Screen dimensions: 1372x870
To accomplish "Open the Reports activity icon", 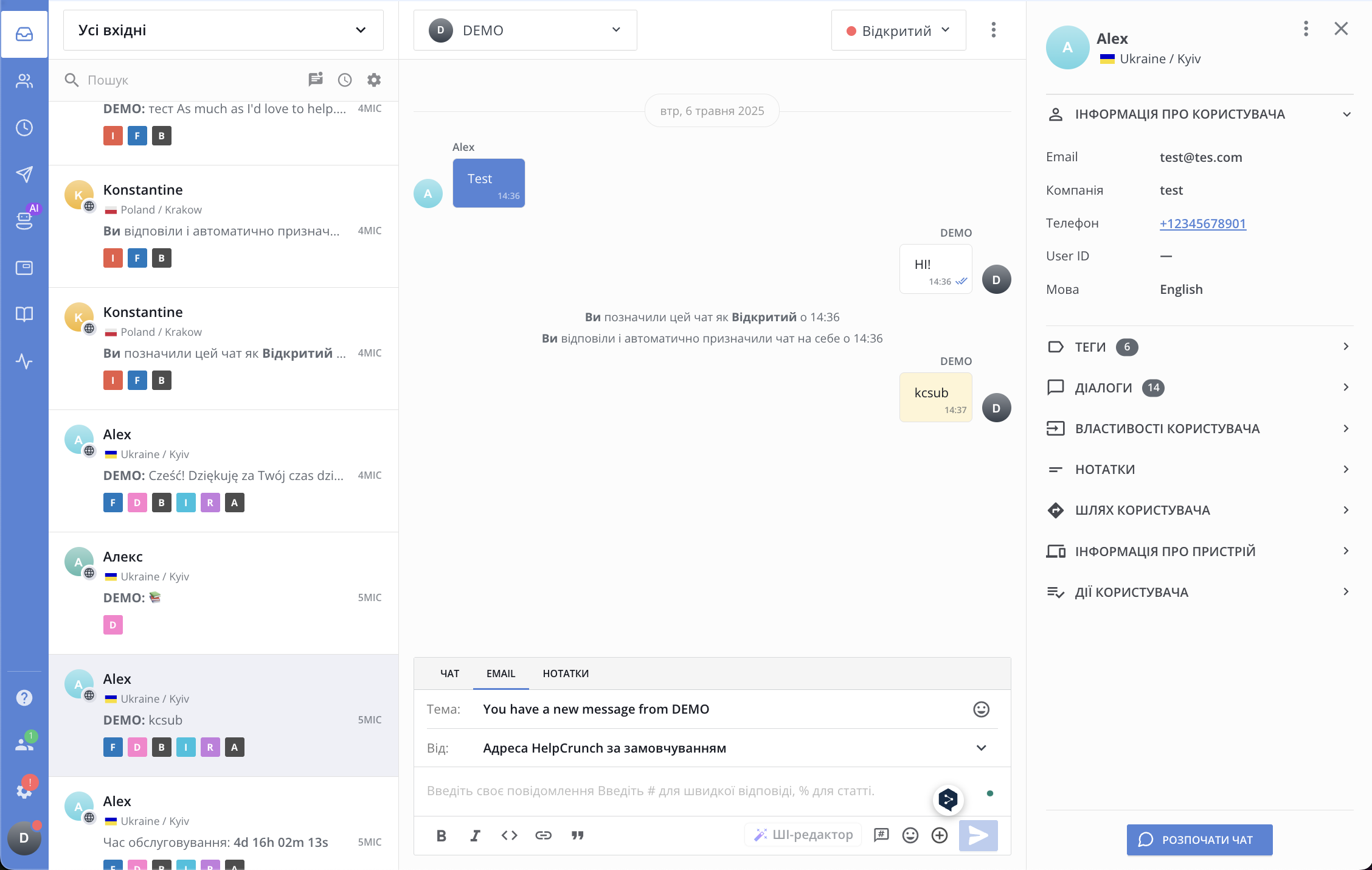I will 24,361.
